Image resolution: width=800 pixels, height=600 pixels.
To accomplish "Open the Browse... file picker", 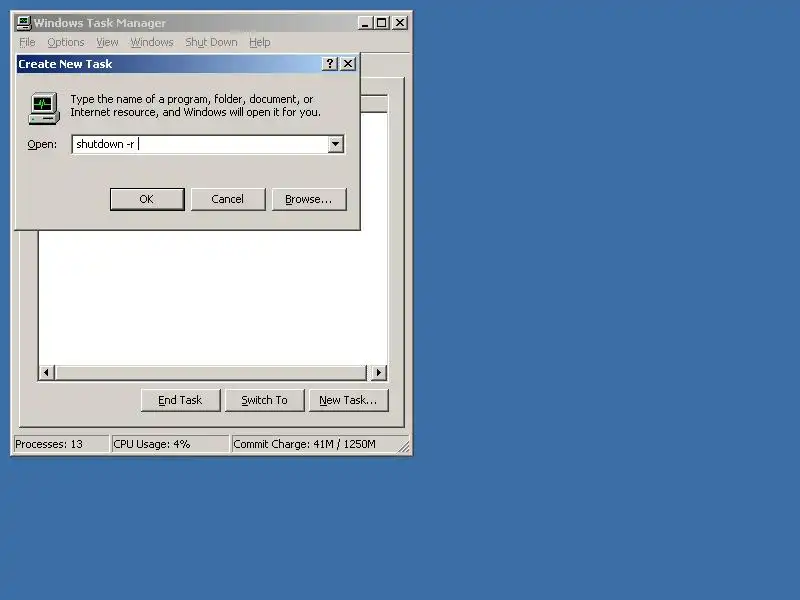I will (309, 199).
